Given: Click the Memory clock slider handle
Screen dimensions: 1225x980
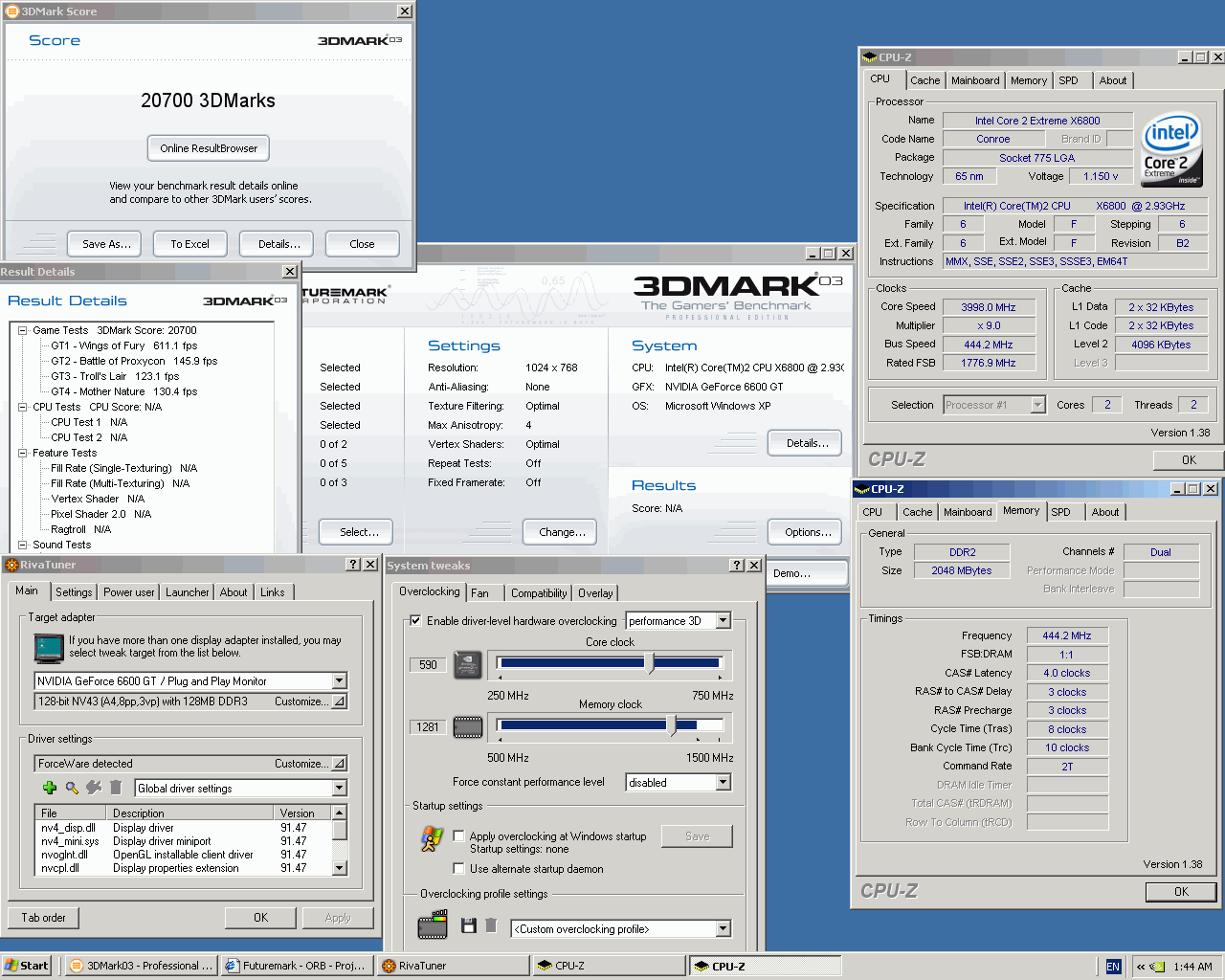Looking at the screenshot, I should [x=672, y=726].
